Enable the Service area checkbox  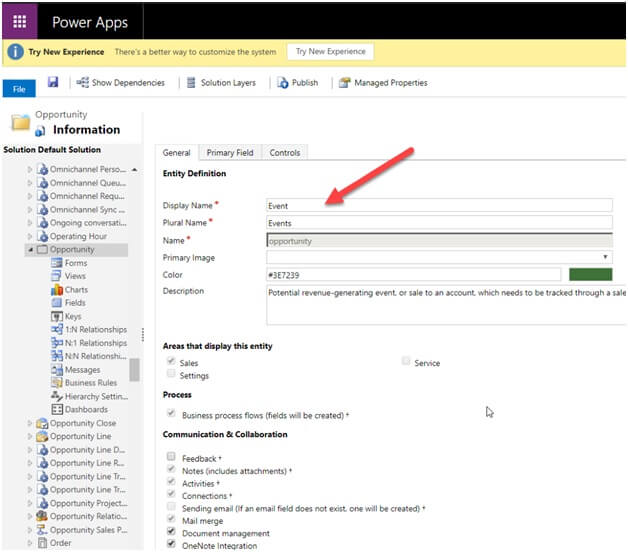point(406,361)
